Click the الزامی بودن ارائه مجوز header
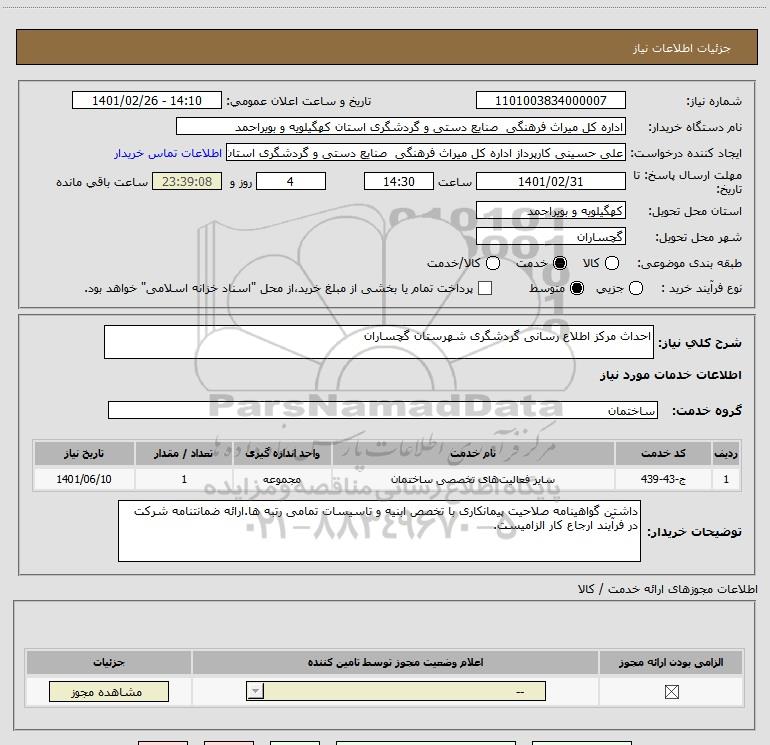Image resolution: width=770 pixels, height=745 pixels. pyautogui.click(x=671, y=662)
